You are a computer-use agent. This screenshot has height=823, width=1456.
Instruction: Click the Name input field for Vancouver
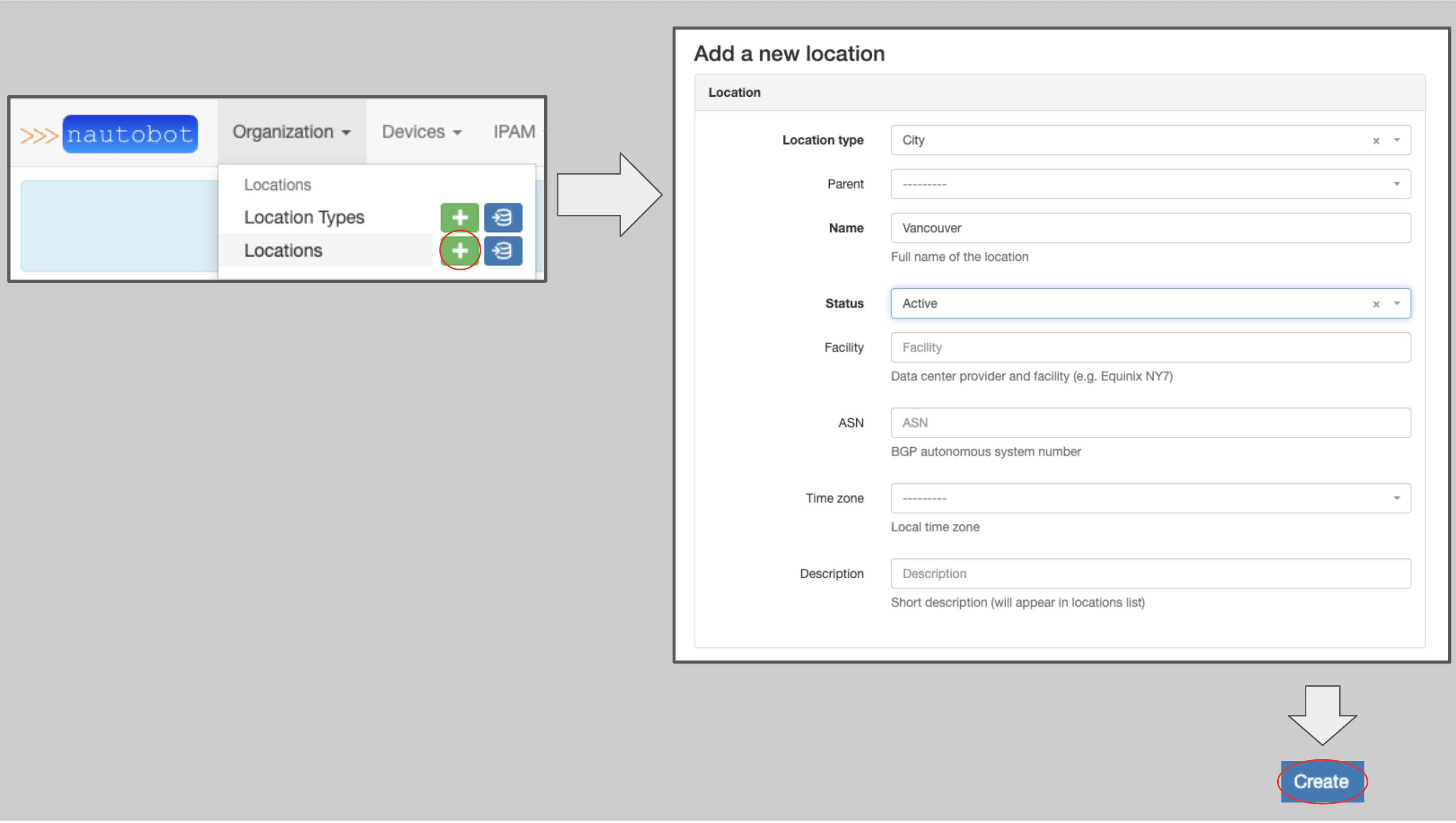point(1150,227)
